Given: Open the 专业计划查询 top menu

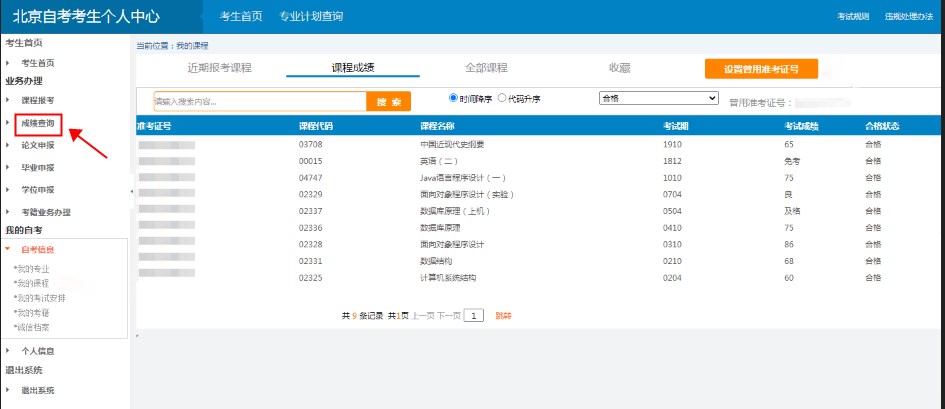Looking at the screenshot, I should pyautogui.click(x=311, y=17).
